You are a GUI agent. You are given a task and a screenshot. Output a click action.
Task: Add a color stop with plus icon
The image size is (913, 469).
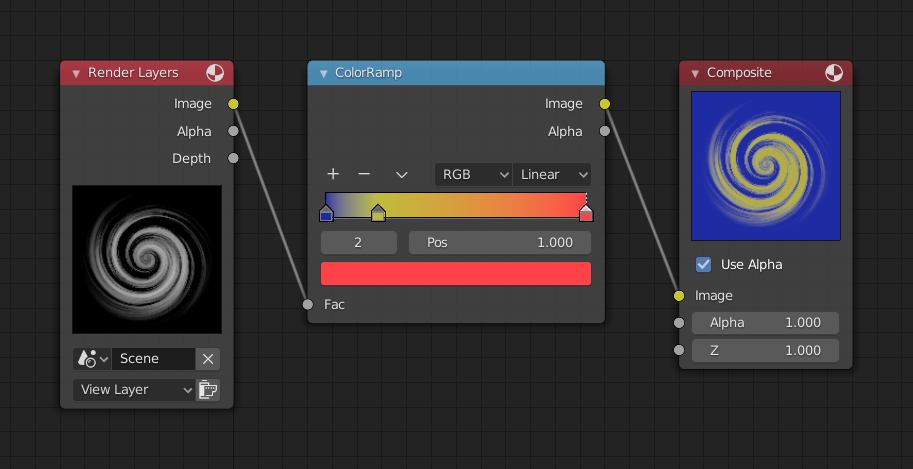click(x=332, y=174)
